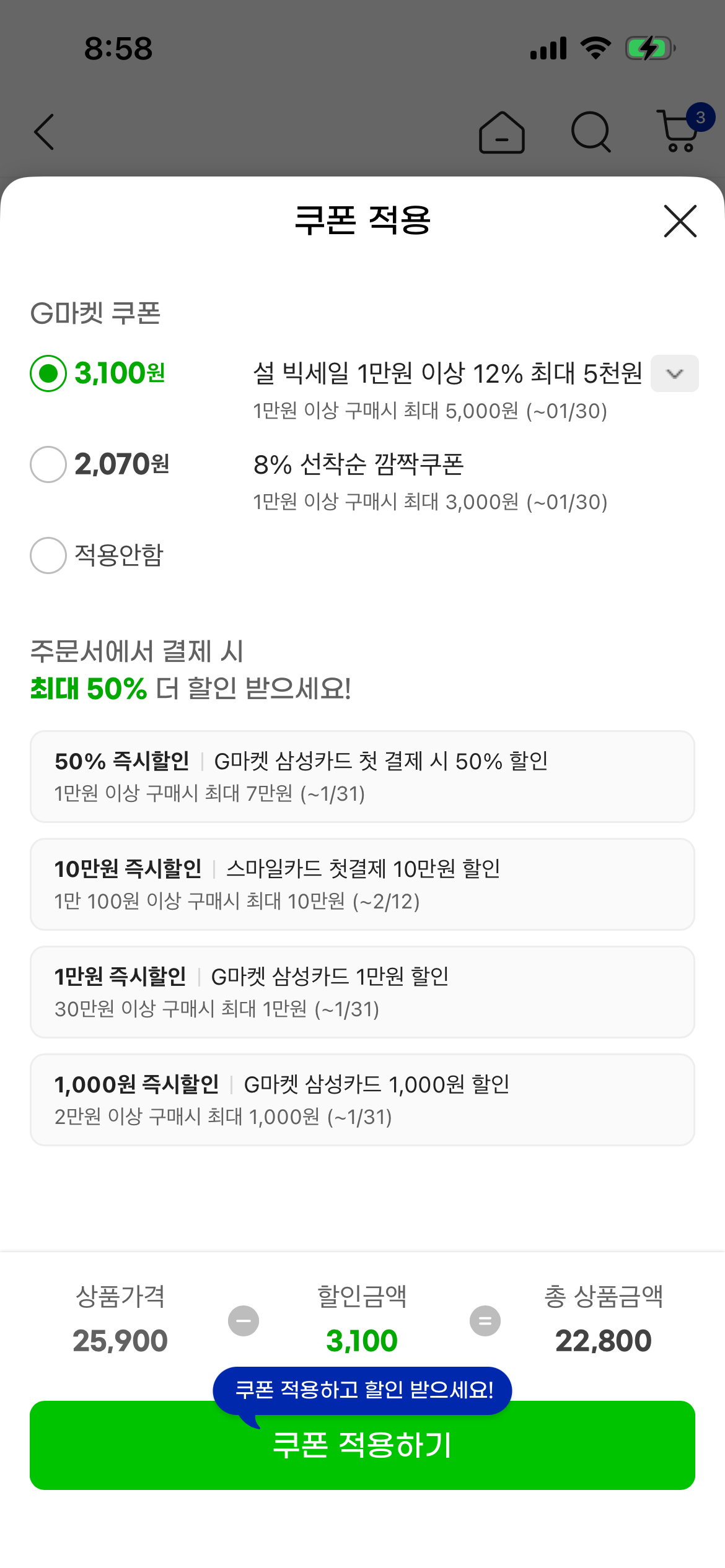
Task: Expand the 설 빅세일 coupon dropdown
Action: pos(674,373)
